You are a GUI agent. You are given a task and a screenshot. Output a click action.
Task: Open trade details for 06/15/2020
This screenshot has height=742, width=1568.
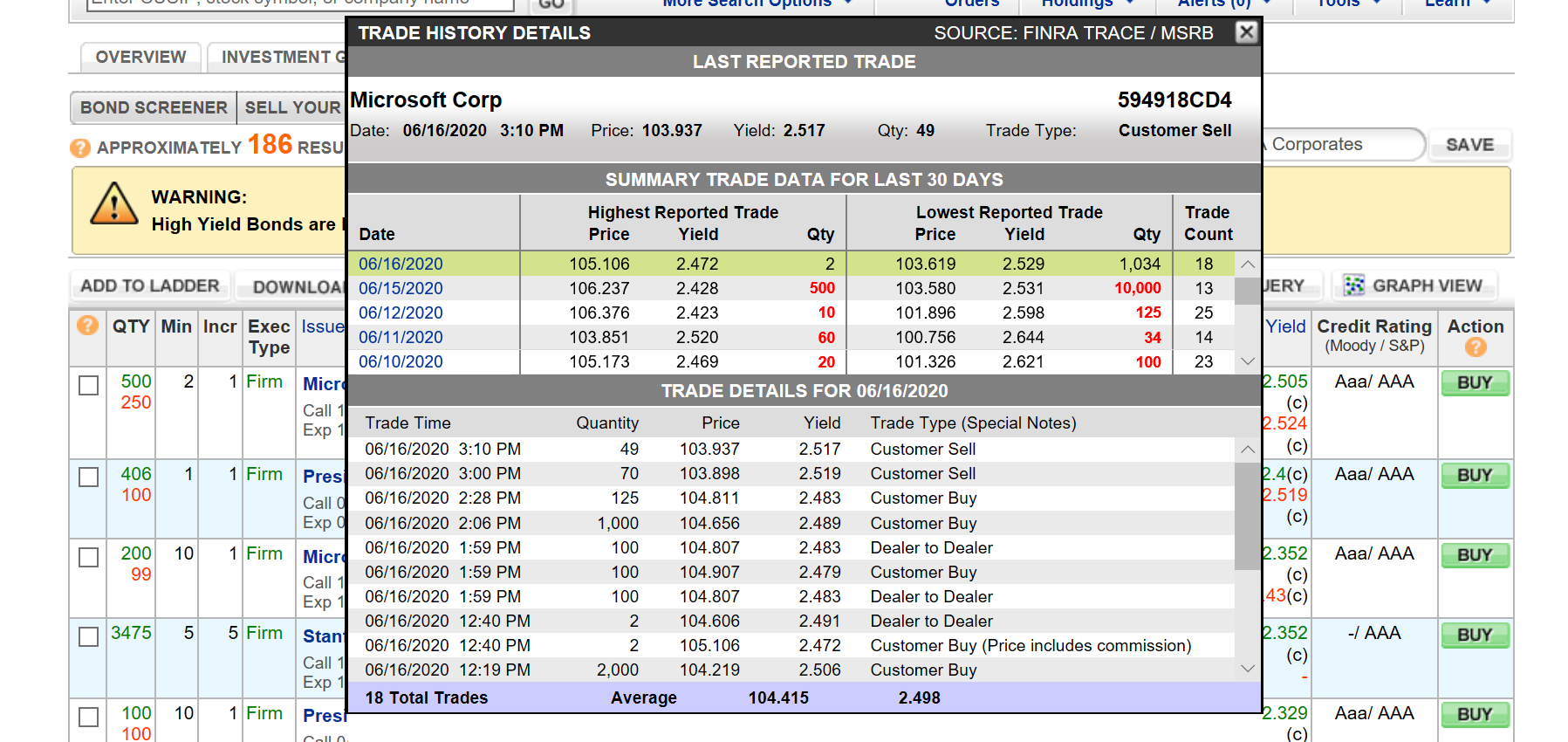(x=401, y=288)
